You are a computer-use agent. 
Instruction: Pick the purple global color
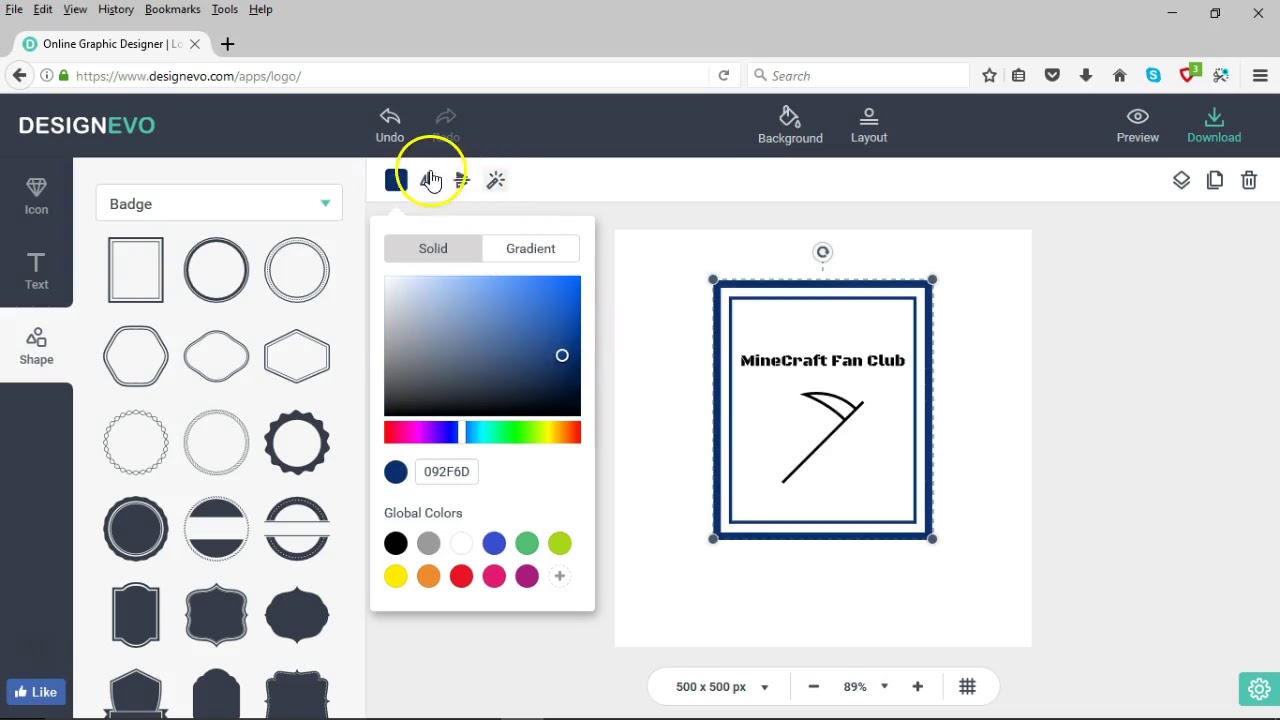(527, 576)
